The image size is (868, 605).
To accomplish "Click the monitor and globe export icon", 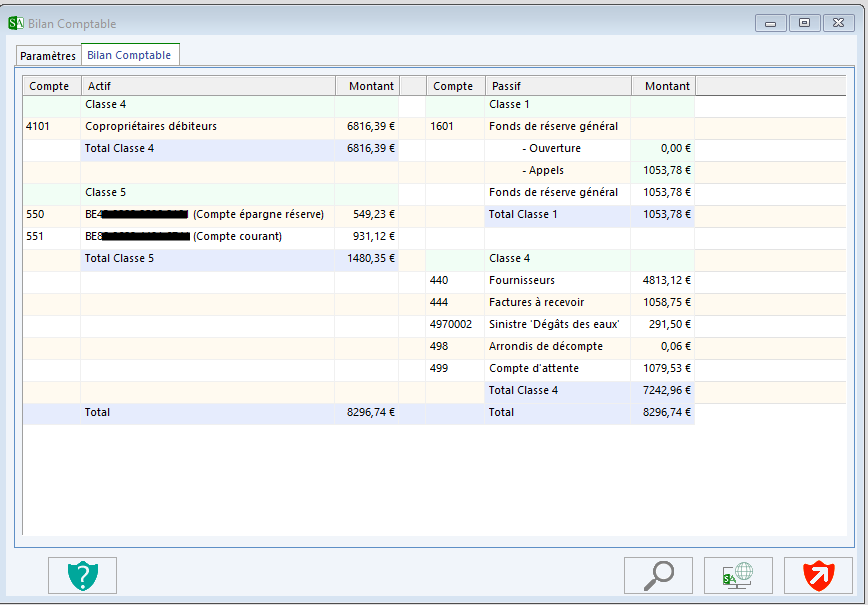I will pyautogui.click(x=738, y=576).
